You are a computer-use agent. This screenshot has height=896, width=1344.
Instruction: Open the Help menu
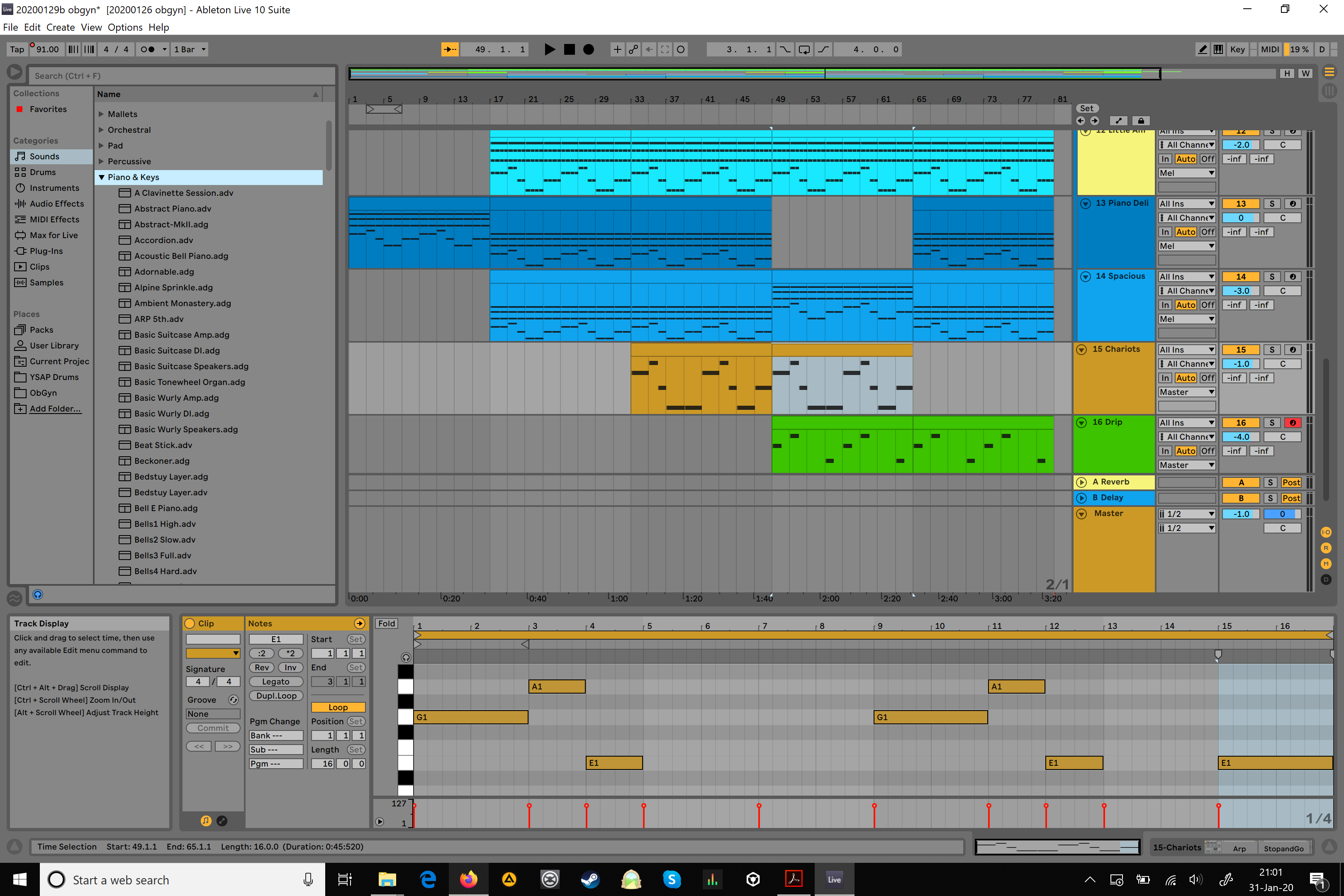pos(159,27)
